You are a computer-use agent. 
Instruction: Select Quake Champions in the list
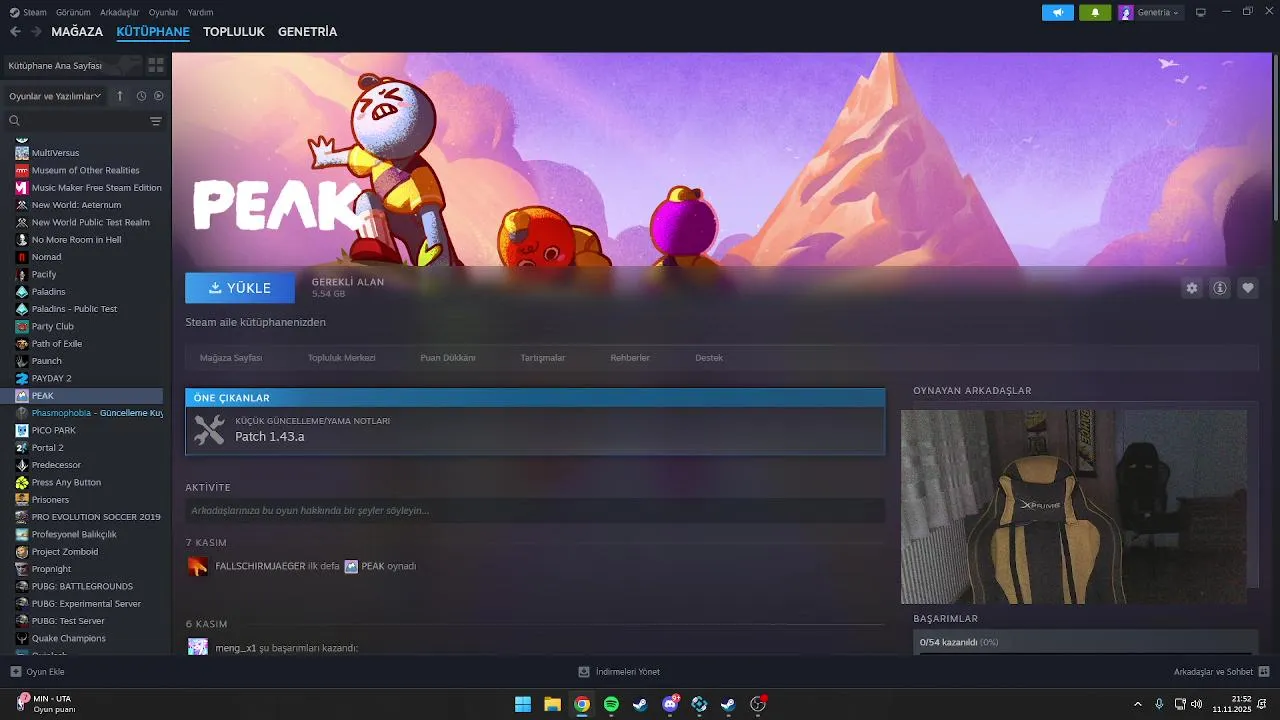coord(68,638)
